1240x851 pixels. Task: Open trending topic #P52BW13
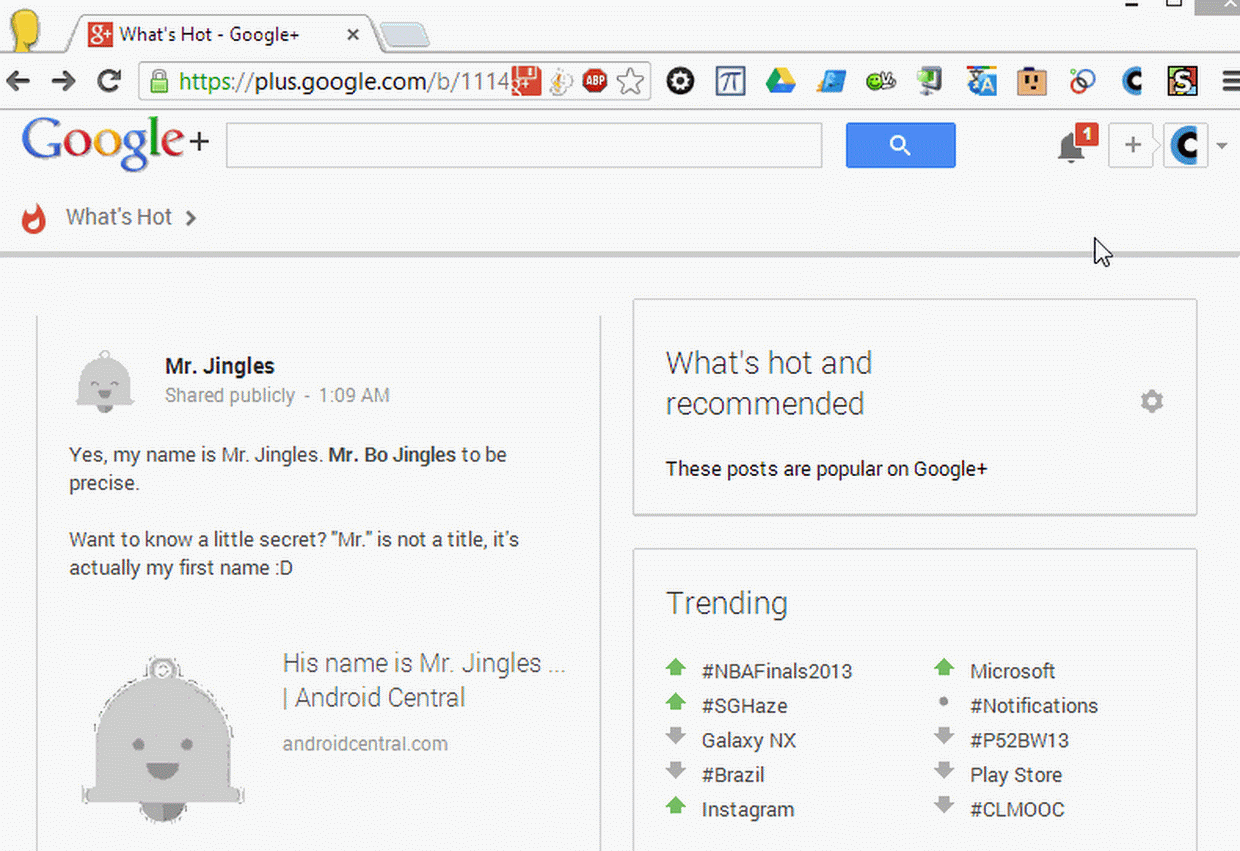pos(1019,741)
